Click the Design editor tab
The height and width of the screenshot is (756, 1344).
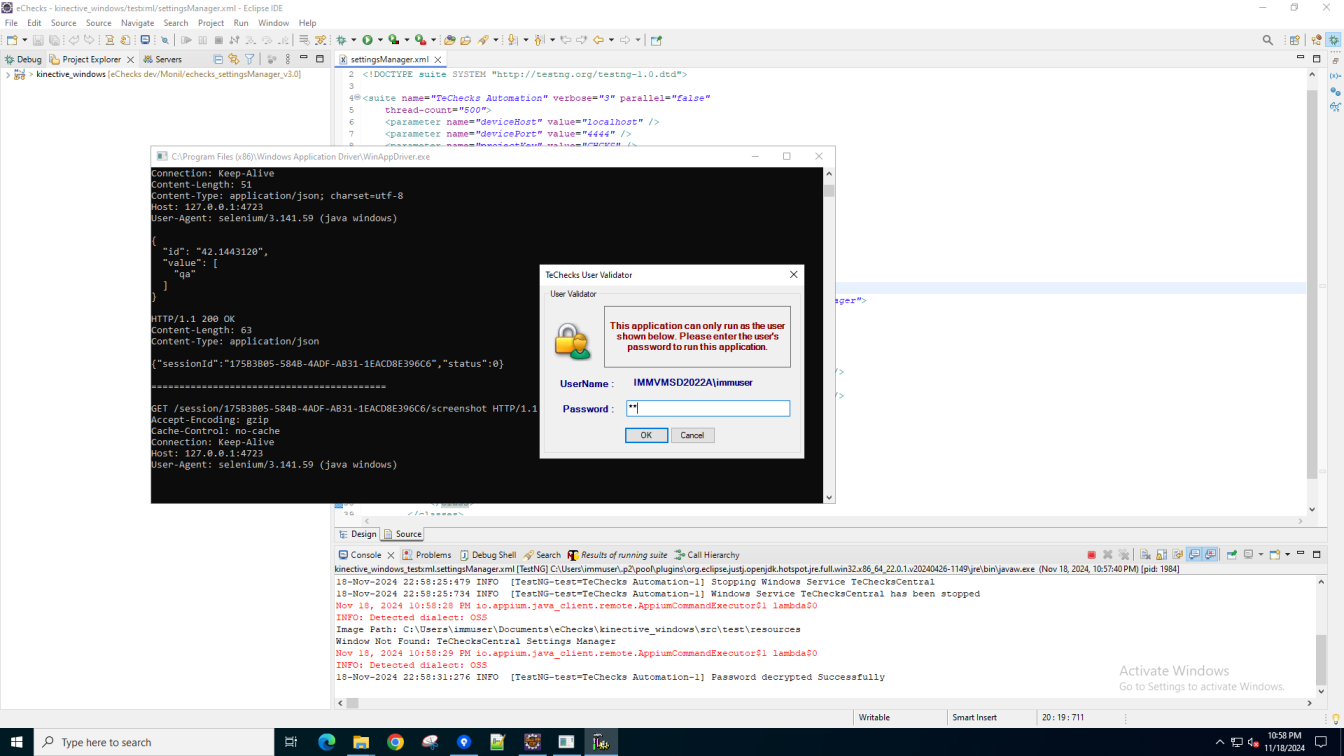coord(358,535)
